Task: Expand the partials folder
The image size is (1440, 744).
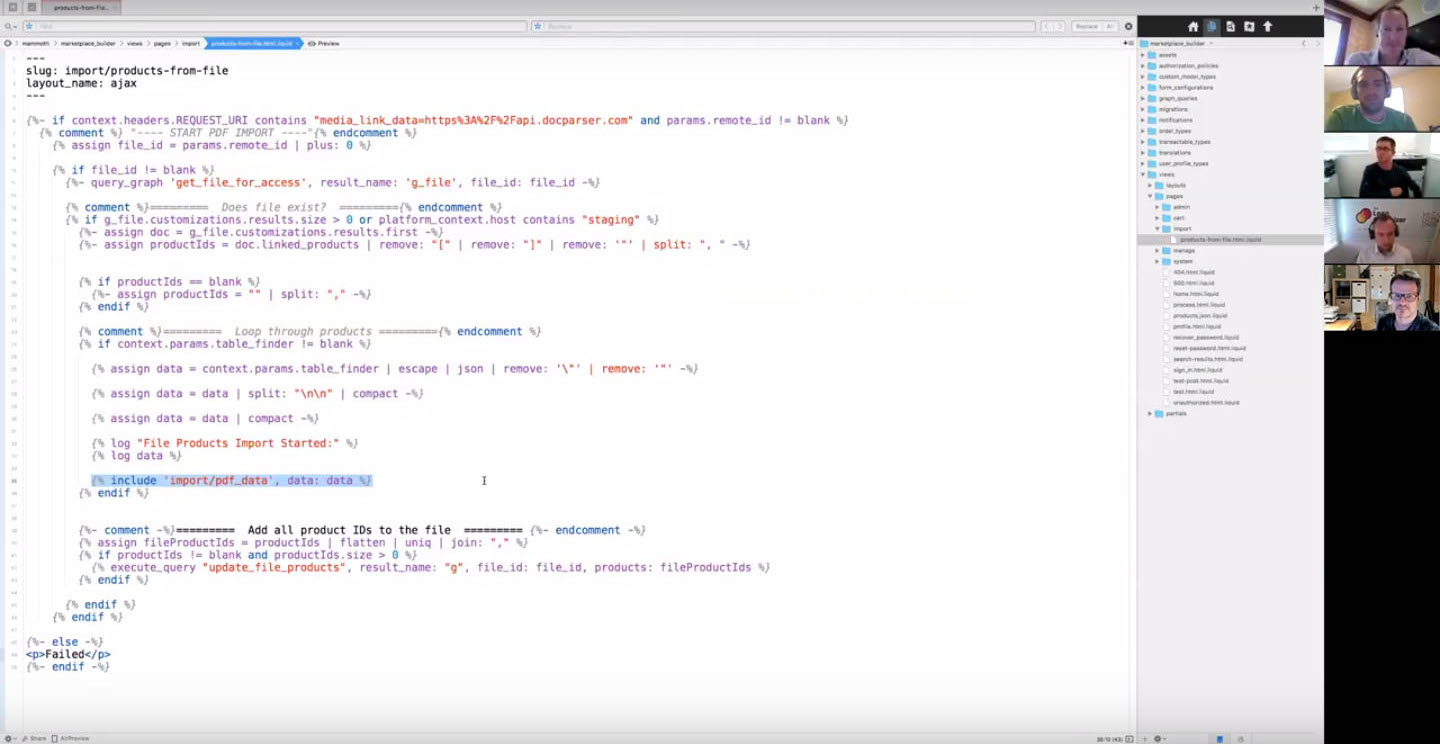Action: pos(1150,413)
